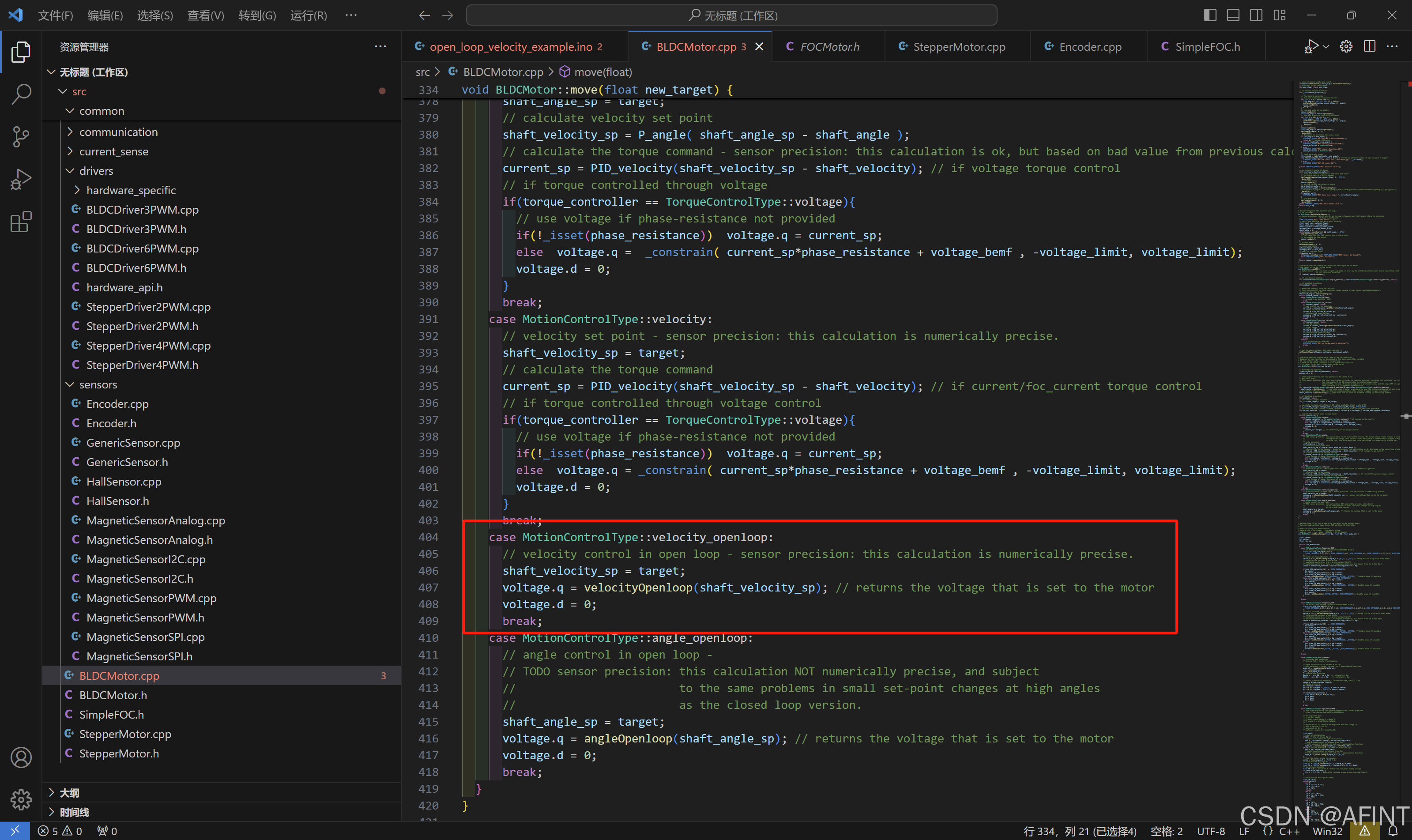
Task: Open the Manage gear in activity bar
Action: pos(21,799)
